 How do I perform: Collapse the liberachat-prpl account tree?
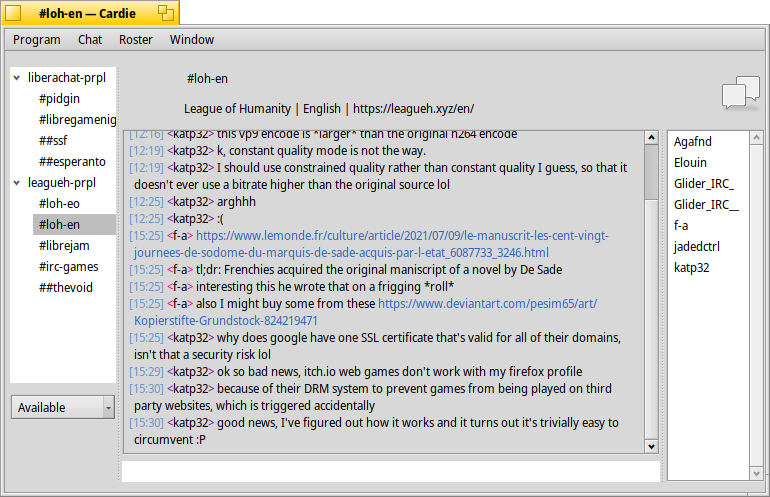[x=17, y=78]
